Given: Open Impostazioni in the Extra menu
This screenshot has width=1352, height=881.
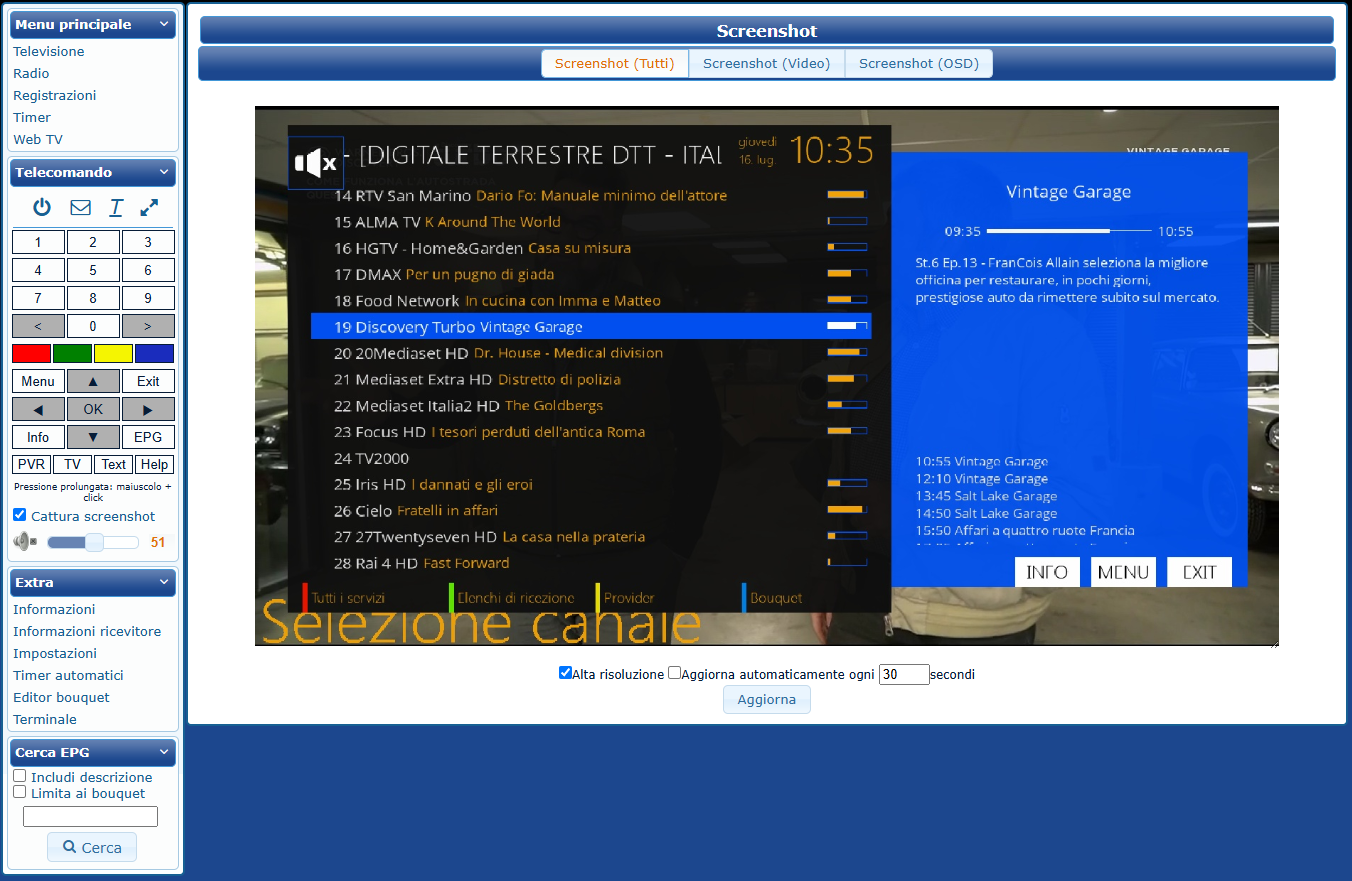Looking at the screenshot, I should coord(55,653).
